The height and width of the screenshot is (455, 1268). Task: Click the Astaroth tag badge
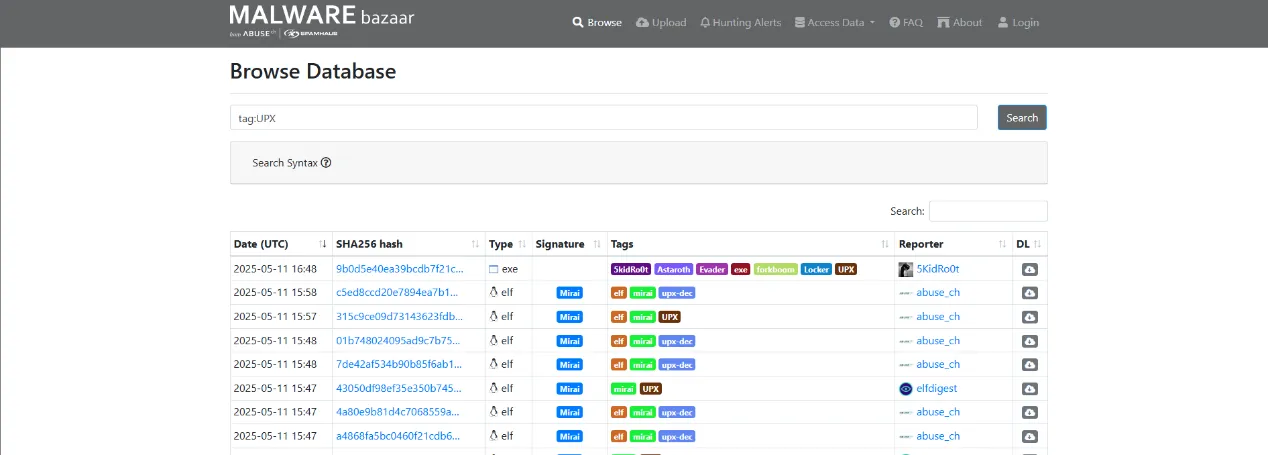[x=674, y=269]
